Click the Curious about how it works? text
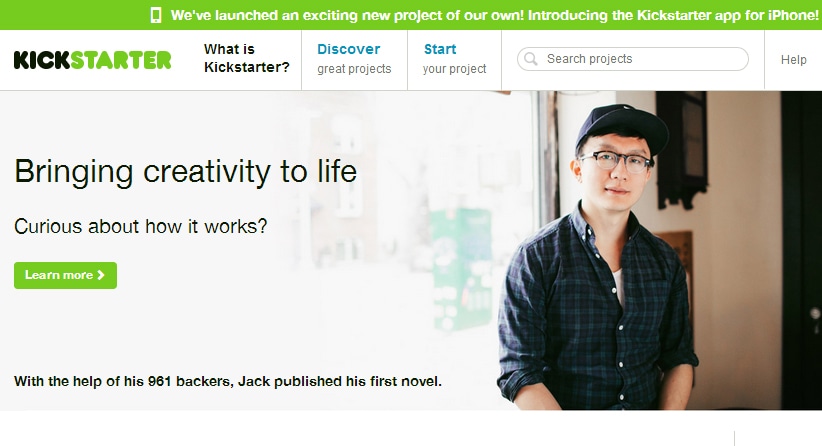This screenshot has width=822, height=446. tap(141, 226)
